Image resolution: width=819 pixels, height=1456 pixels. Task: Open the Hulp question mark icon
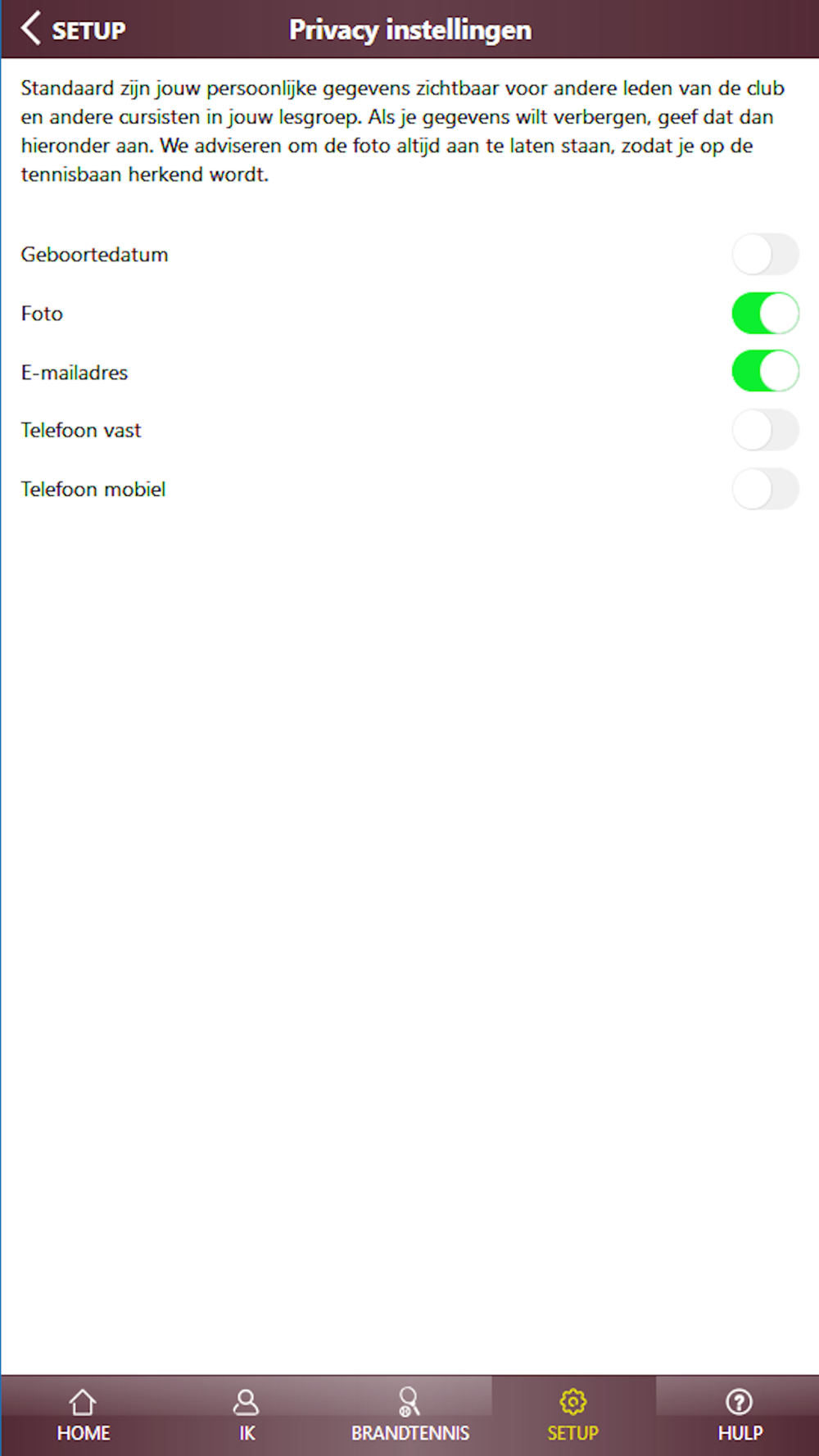[x=739, y=1402]
